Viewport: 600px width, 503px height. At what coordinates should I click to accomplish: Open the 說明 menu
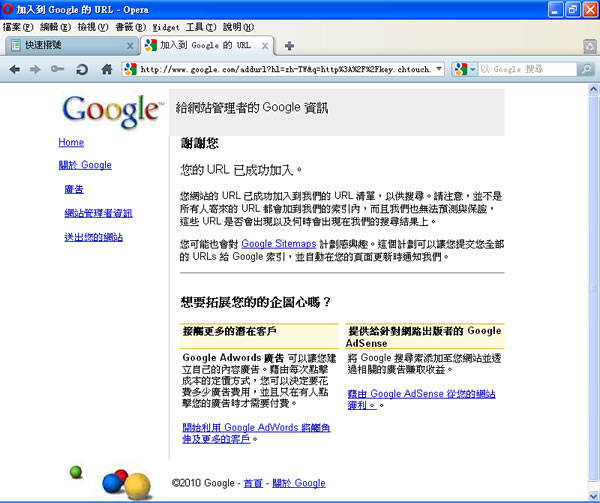[238, 27]
